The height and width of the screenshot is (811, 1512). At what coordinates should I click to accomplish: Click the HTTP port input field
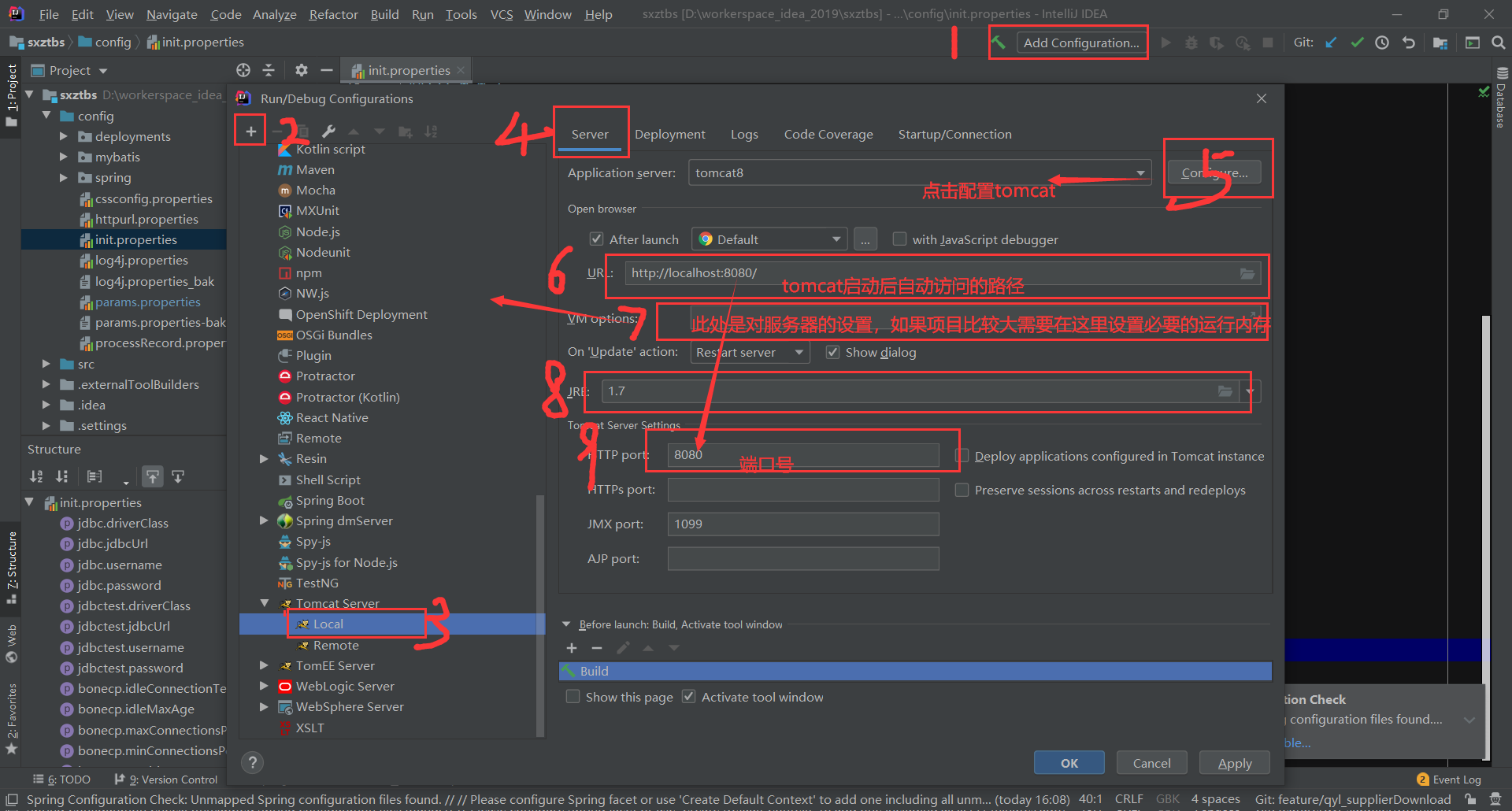click(803, 455)
